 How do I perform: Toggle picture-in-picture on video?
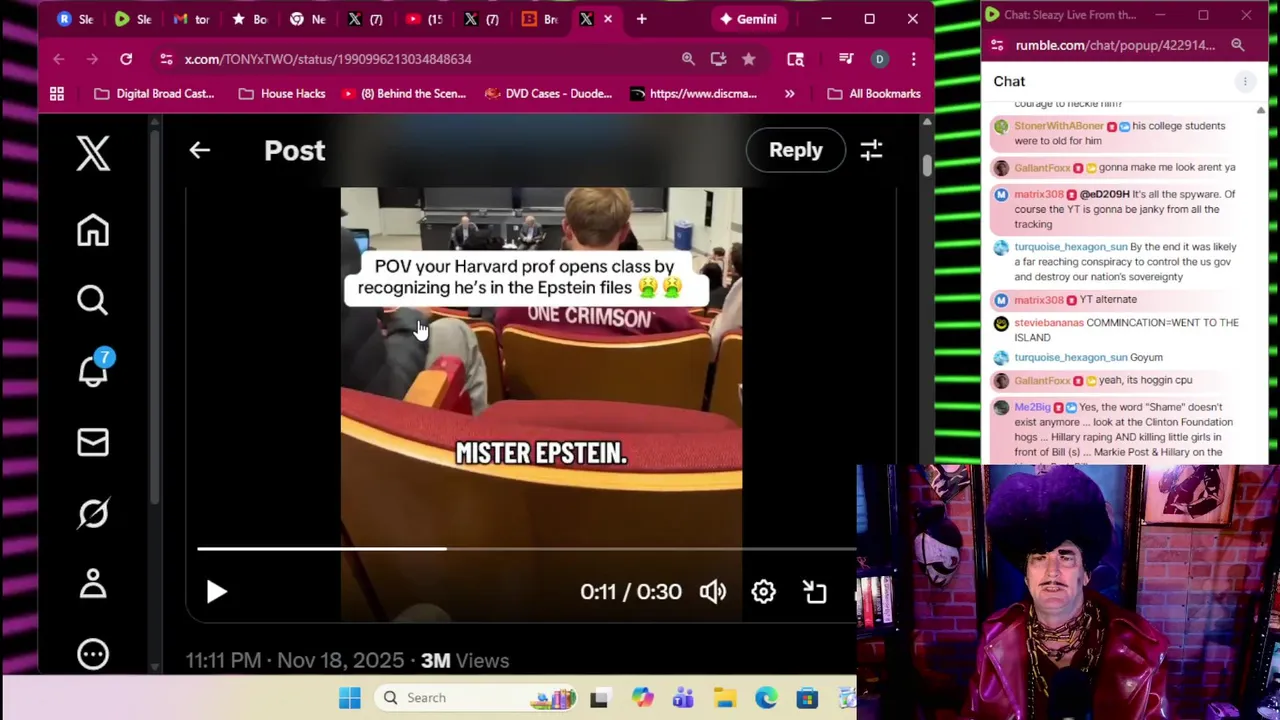tap(815, 592)
